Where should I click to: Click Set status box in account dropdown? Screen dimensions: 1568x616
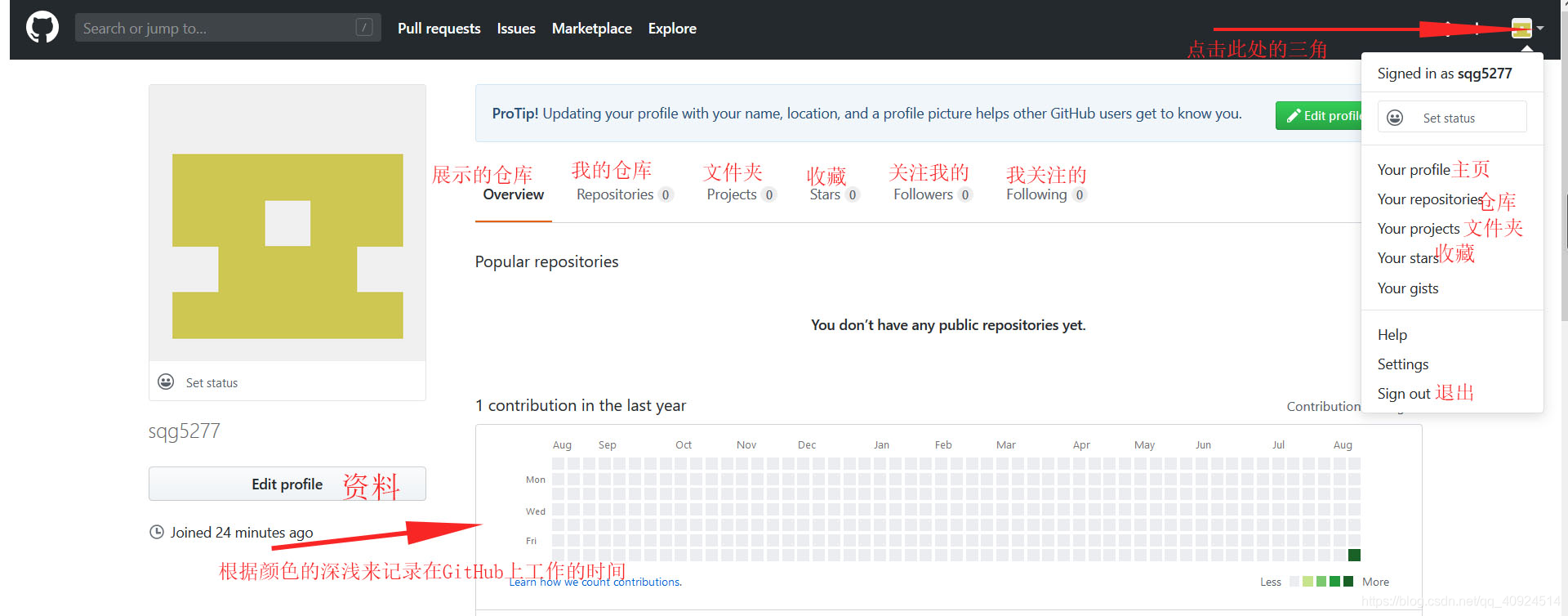pyautogui.click(x=1452, y=117)
